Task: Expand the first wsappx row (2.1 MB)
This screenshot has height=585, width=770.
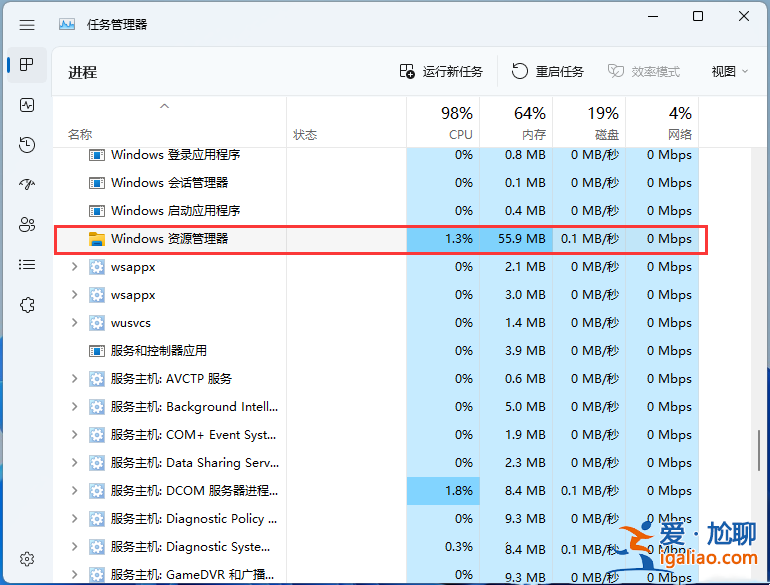Action: tap(75, 267)
